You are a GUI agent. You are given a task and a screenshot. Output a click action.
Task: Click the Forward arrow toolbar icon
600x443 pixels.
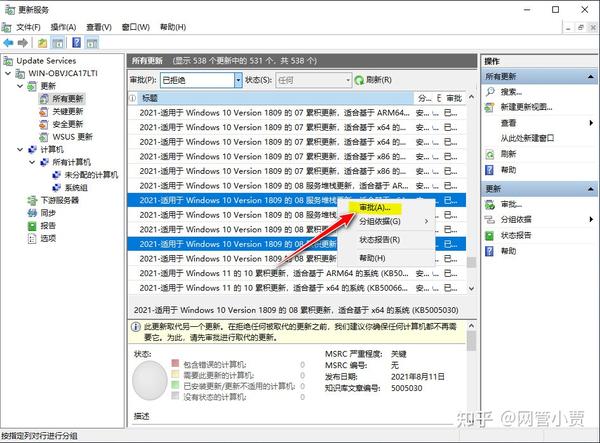(x=23, y=43)
